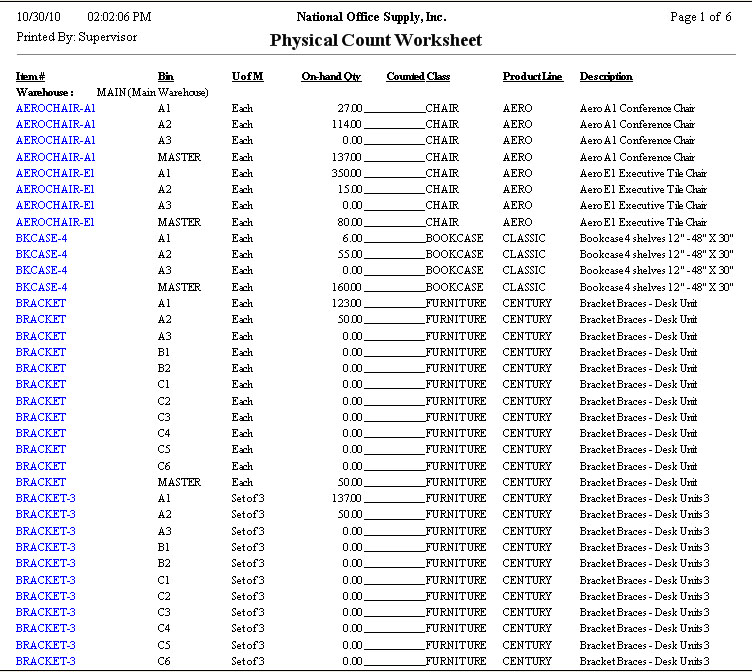Click Counted blank for AEROCHAIR-A1 bin A1
Image resolution: width=752 pixels, height=672 pixels.
[394, 109]
